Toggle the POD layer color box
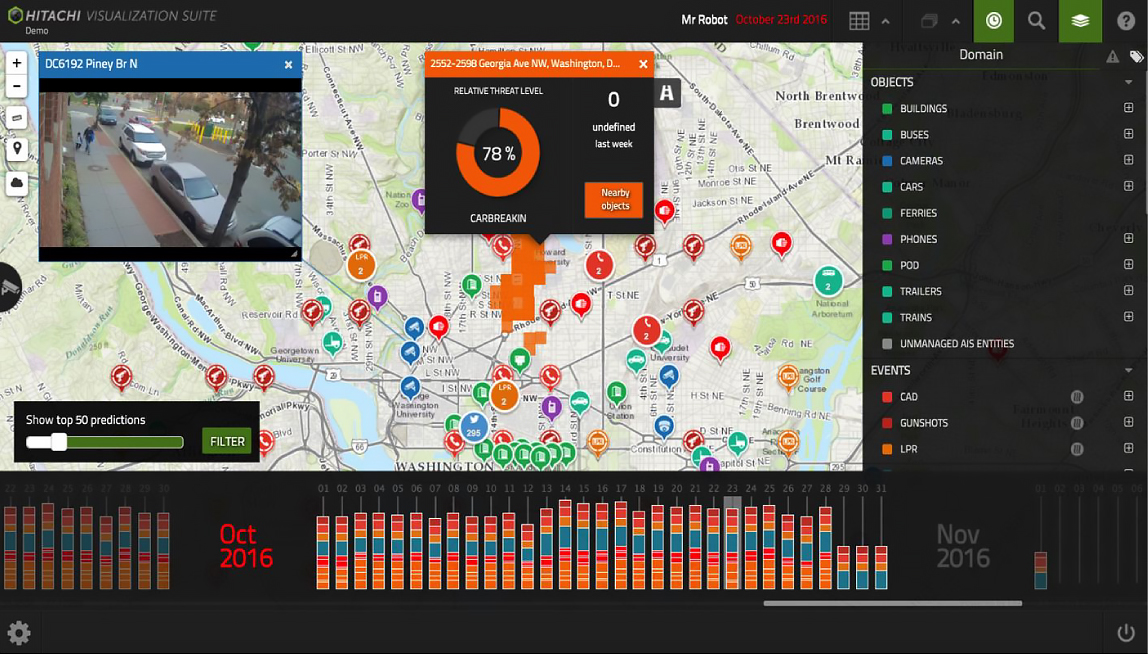Screen dimensions: 1148x655 (887, 266)
